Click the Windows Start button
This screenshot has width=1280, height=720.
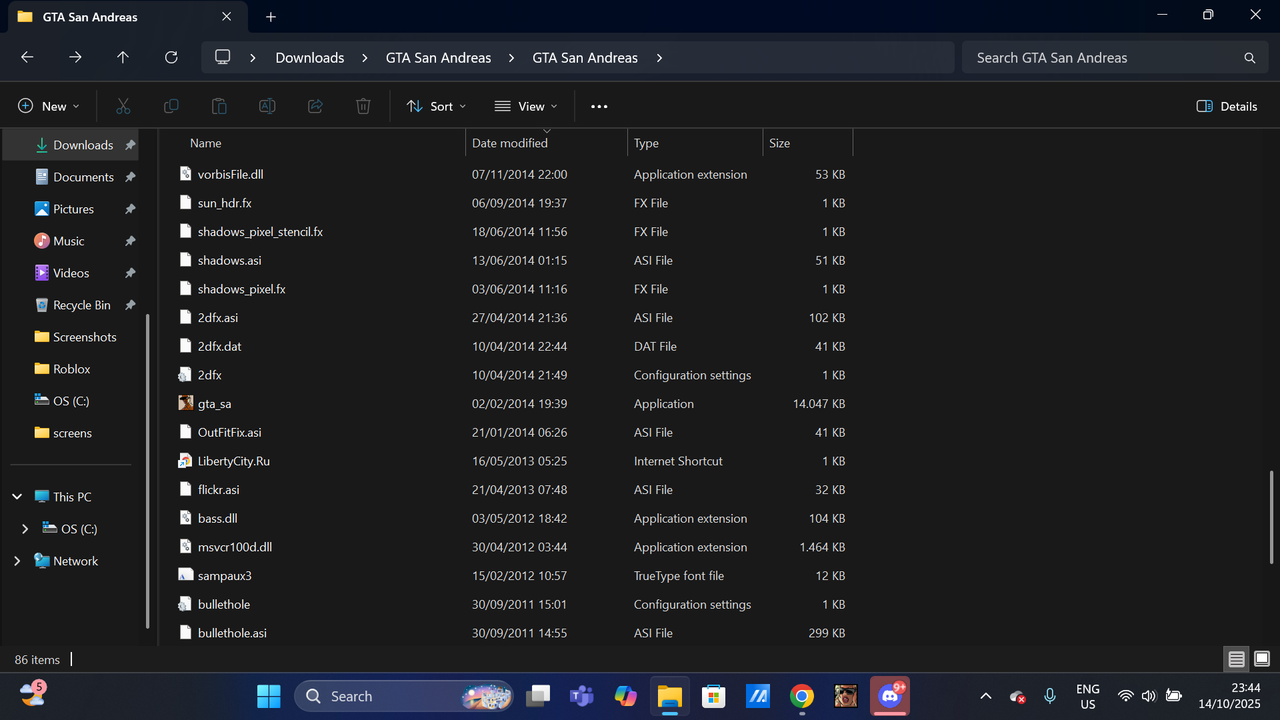point(269,696)
